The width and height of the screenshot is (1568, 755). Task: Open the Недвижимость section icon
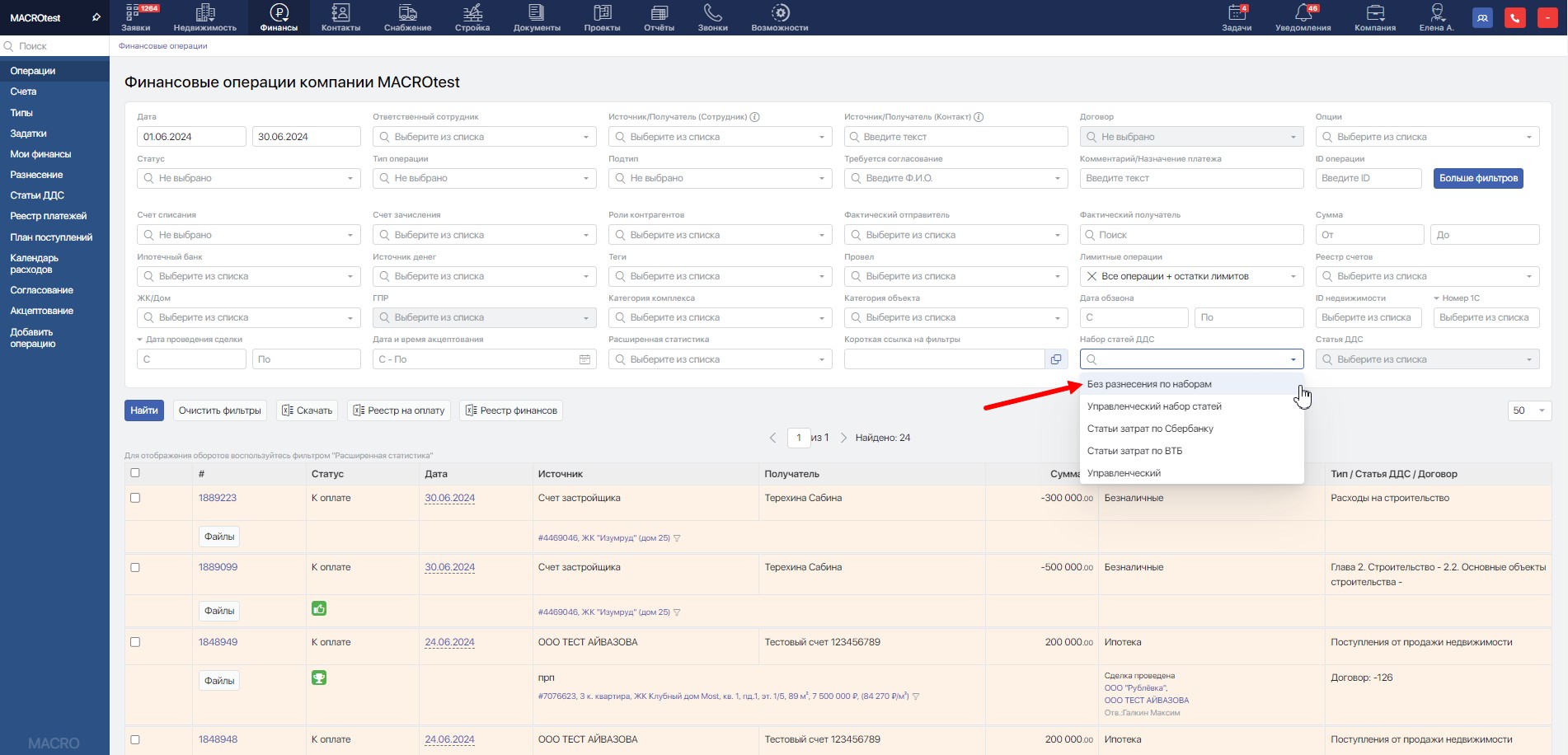click(204, 13)
